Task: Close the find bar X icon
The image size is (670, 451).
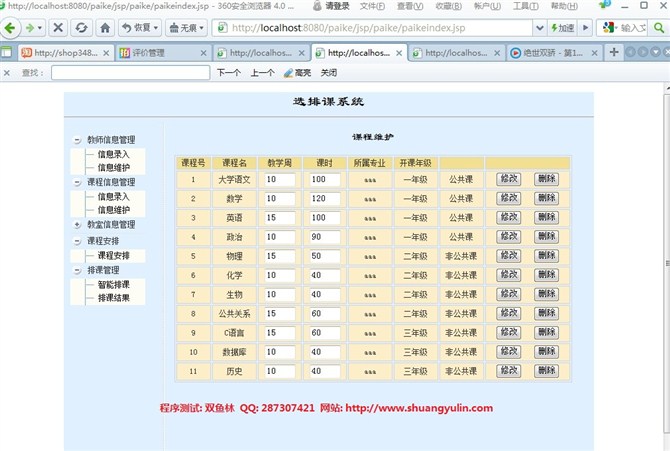Action: (7, 73)
